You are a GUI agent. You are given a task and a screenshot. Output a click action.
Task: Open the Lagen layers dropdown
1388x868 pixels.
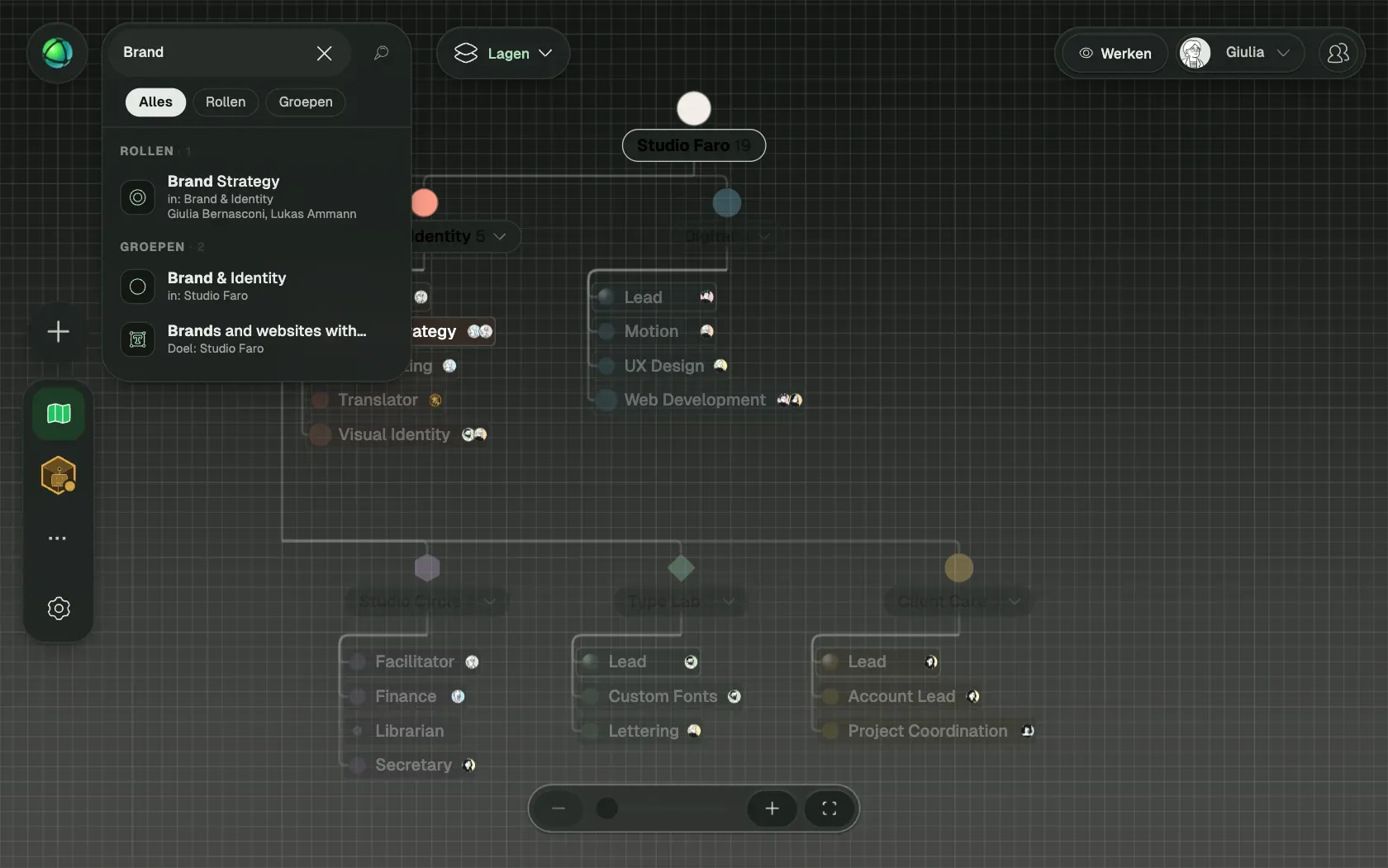coord(503,53)
